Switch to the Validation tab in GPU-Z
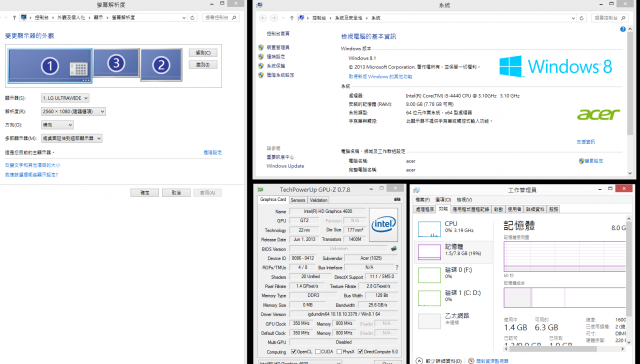The width and height of the screenshot is (640, 364). [318, 200]
